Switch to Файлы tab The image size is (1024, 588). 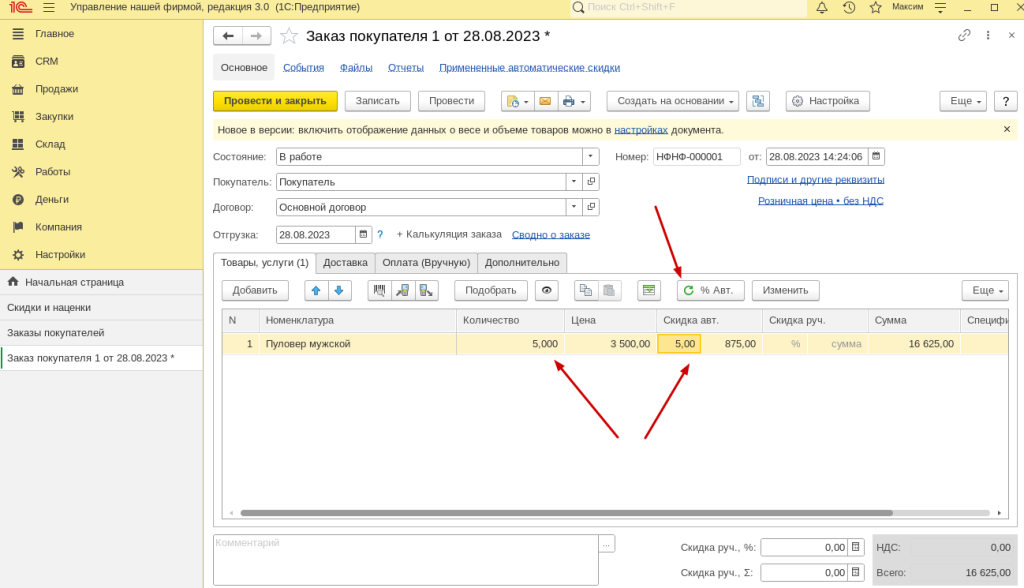coord(356,67)
